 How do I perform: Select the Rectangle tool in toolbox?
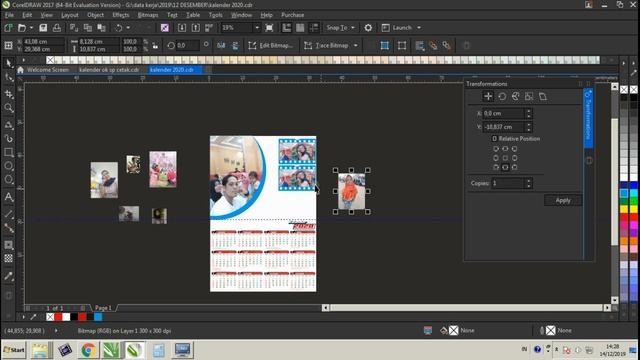coord(9,152)
